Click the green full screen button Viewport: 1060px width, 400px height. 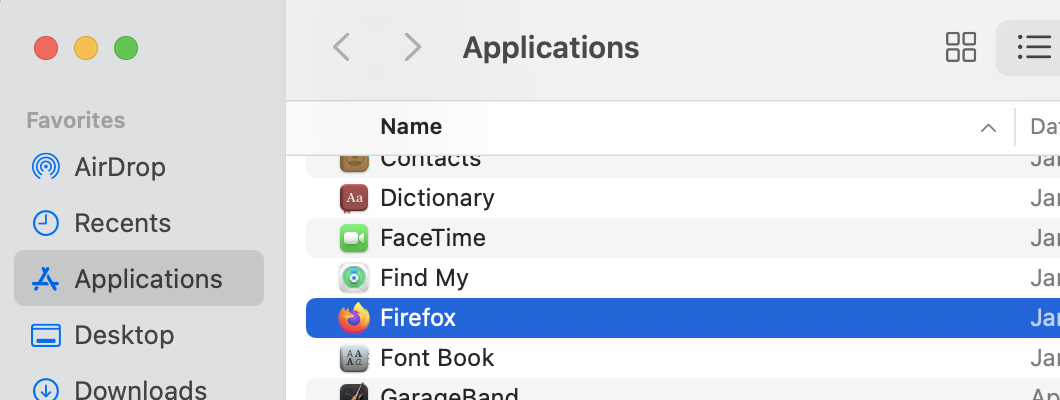pos(126,49)
